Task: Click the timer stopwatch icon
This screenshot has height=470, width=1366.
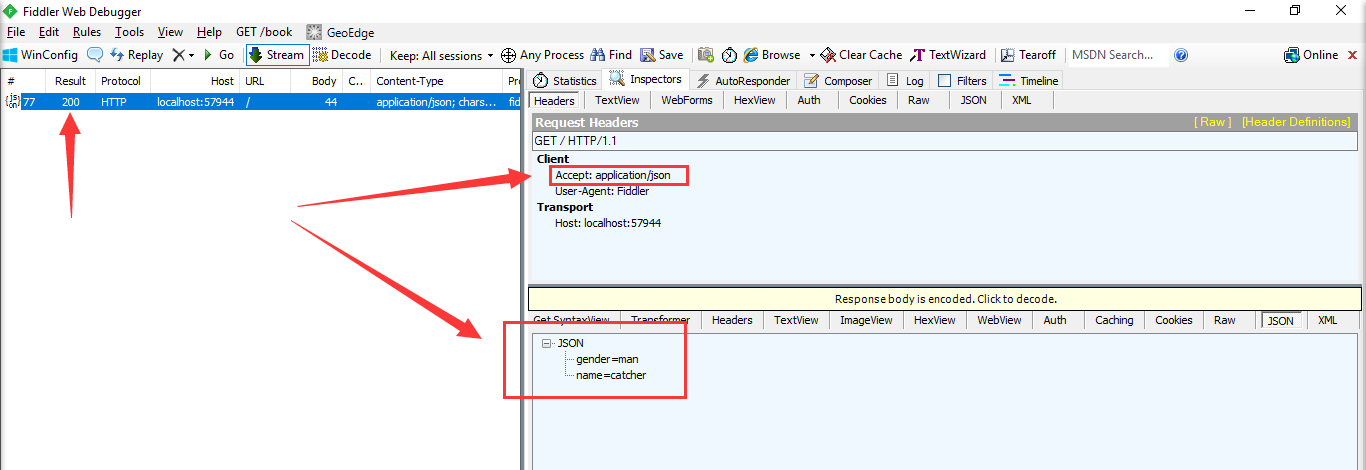Action: (x=730, y=55)
